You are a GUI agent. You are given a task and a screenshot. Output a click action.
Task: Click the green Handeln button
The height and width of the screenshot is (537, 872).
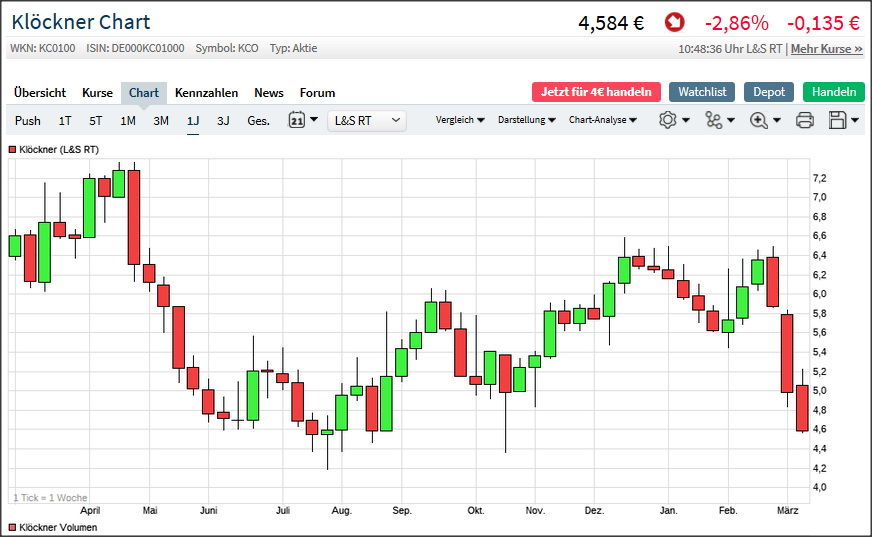click(834, 92)
